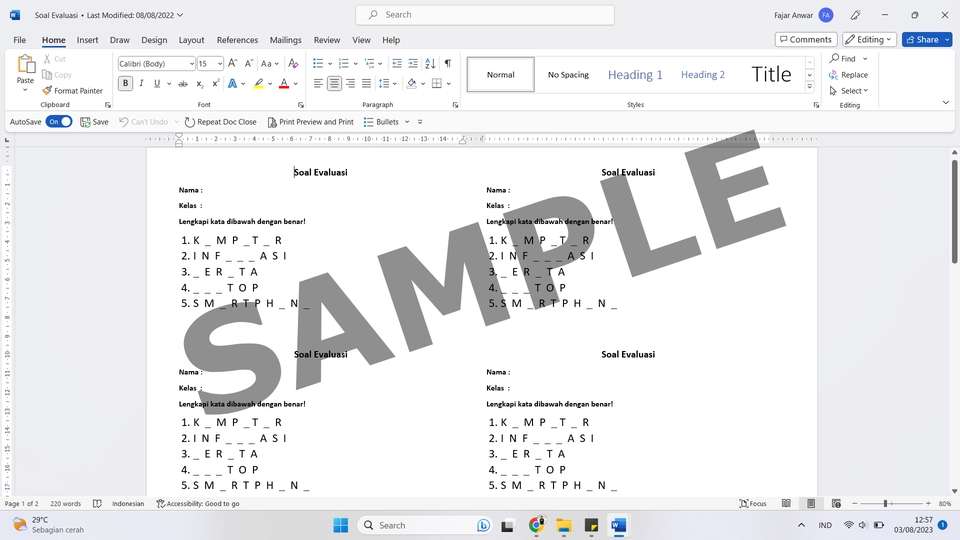The width and height of the screenshot is (960, 540).
Task: Open Word from the Windows taskbar
Action: pos(618,525)
